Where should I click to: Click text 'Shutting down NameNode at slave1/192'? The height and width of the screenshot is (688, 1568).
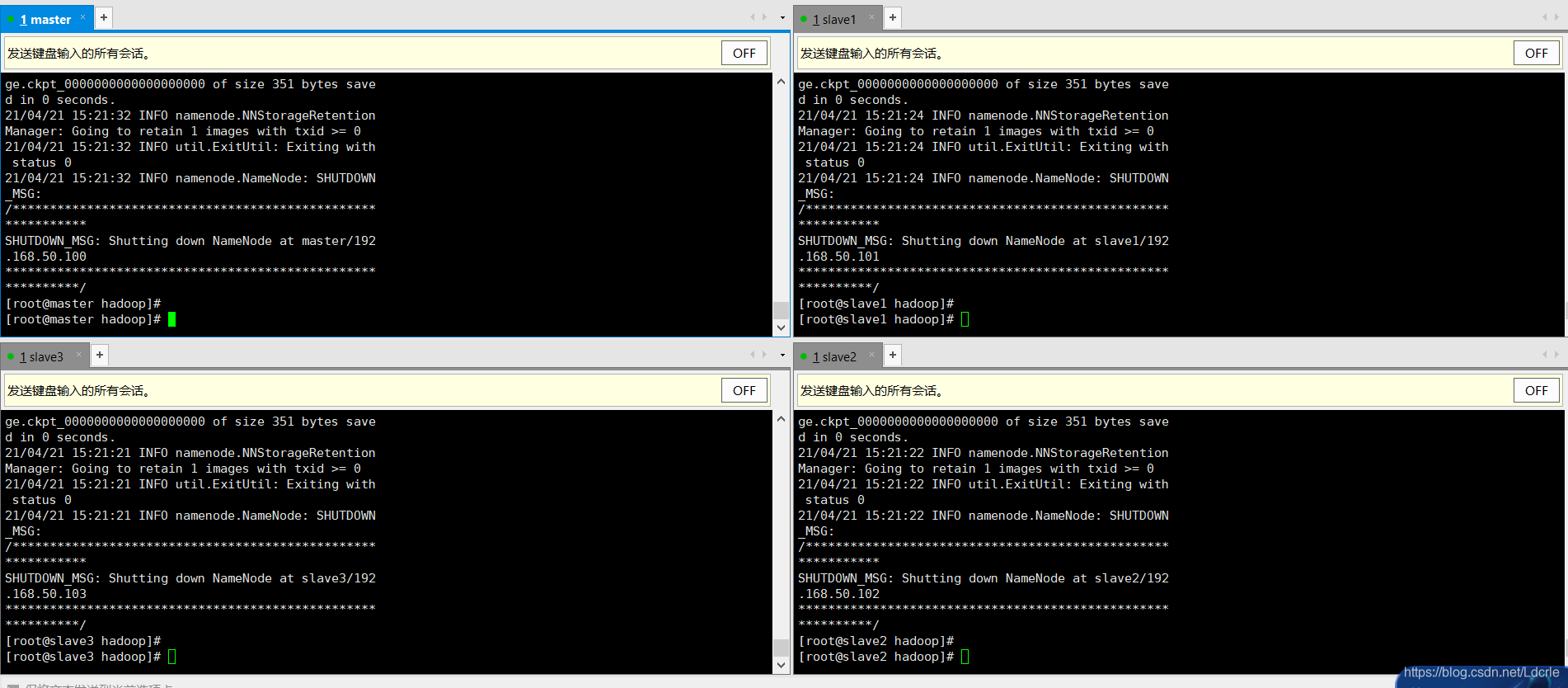[1035, 241]
